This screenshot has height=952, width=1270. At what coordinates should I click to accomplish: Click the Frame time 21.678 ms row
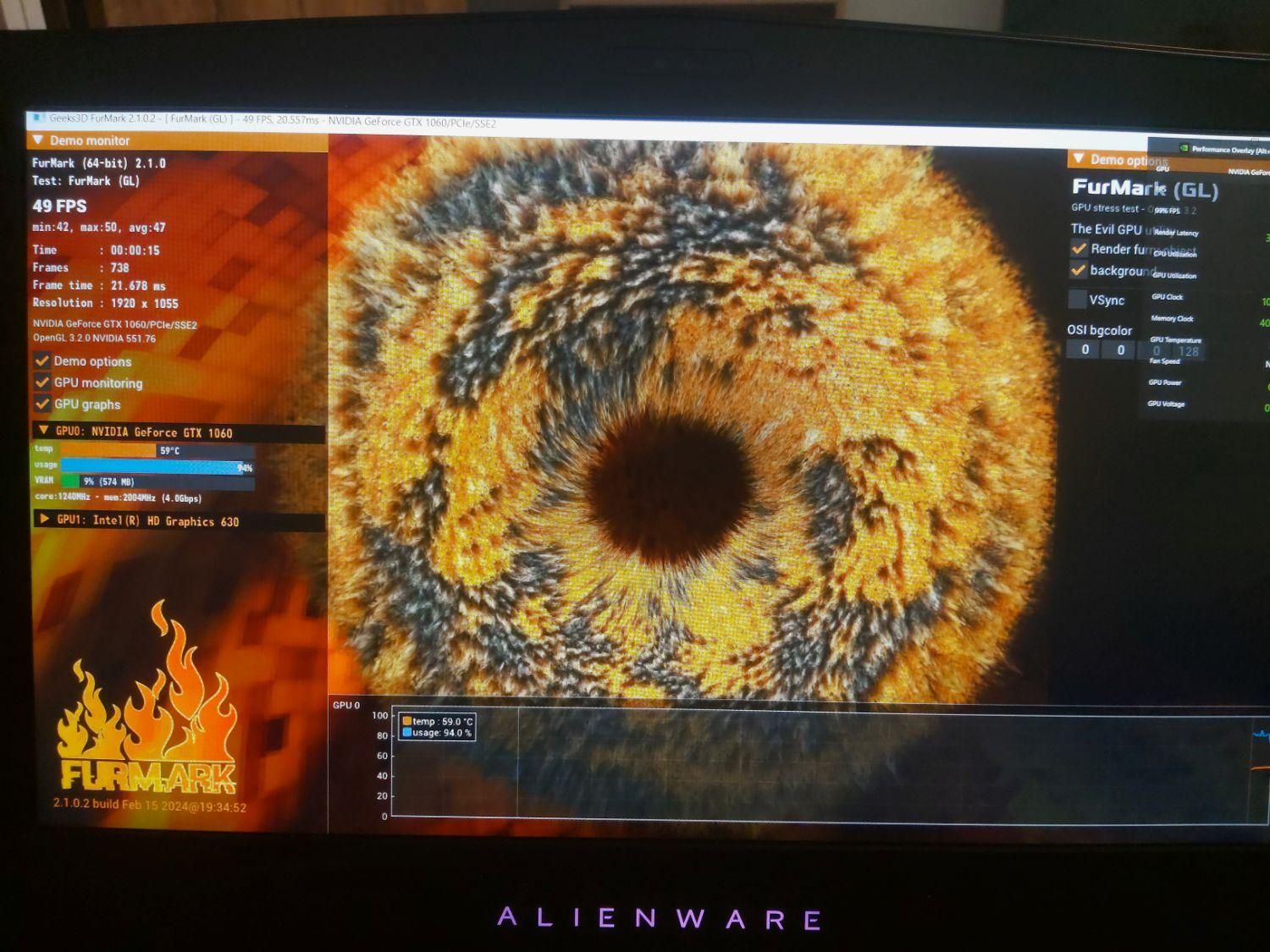click(99, 285)
